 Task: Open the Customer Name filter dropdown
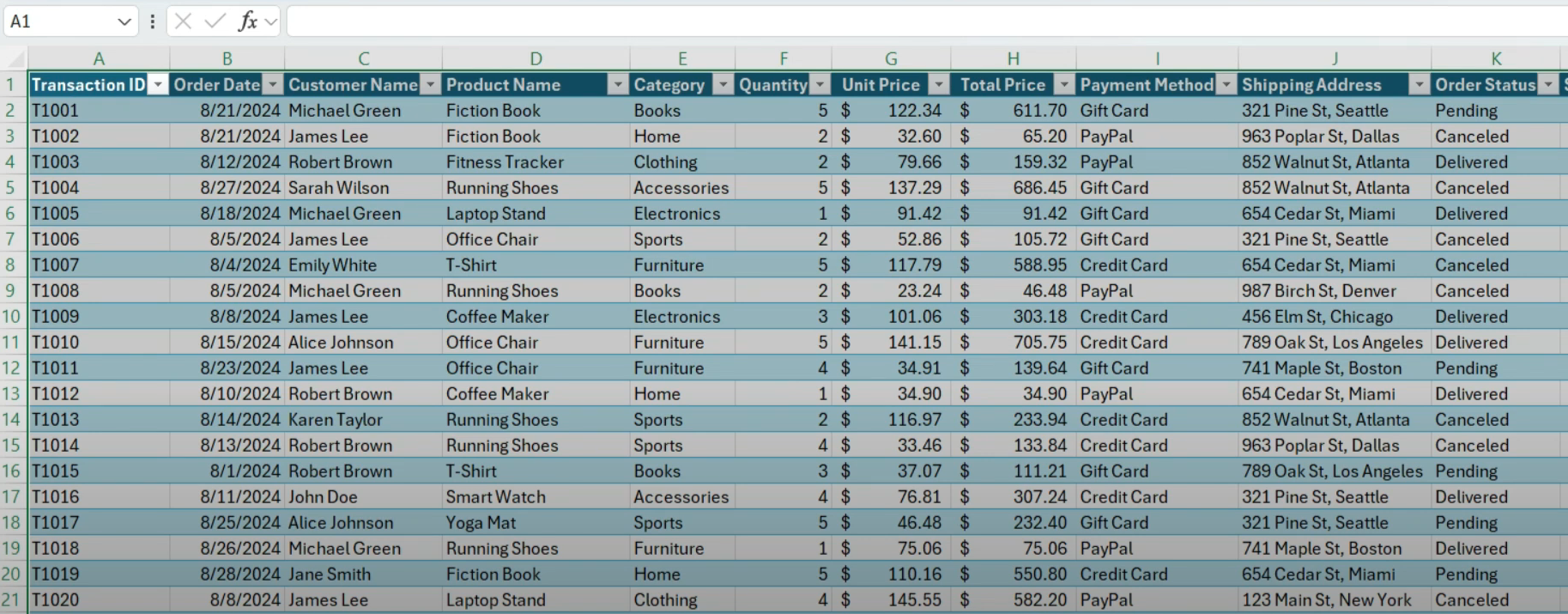(431, 84)
